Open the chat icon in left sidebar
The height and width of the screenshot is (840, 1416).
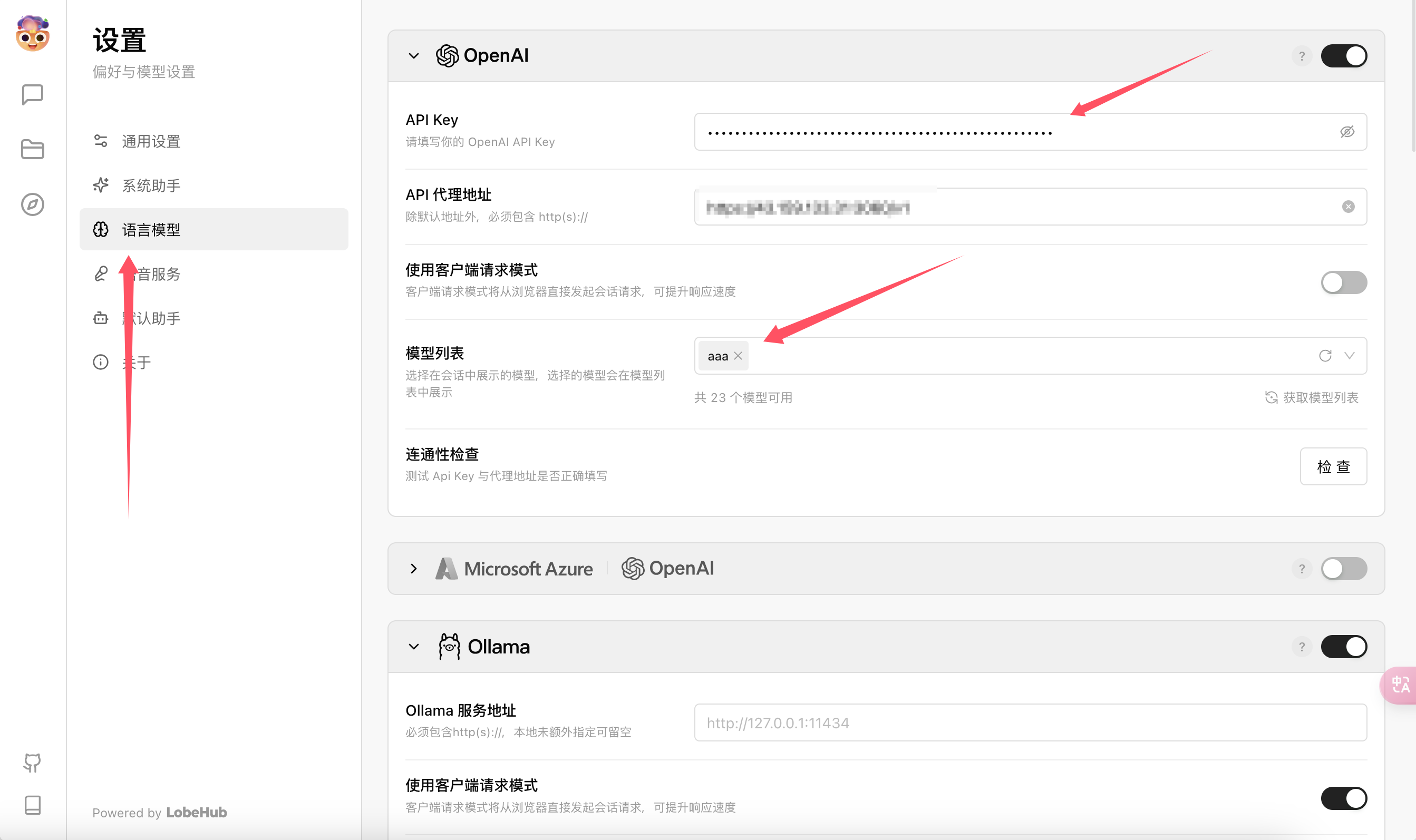32,94
